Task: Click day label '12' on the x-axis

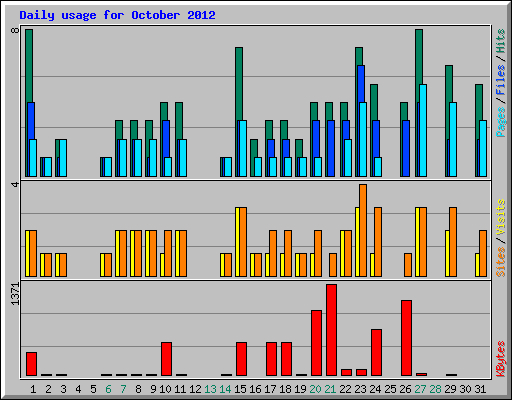Action: [195, 389]
